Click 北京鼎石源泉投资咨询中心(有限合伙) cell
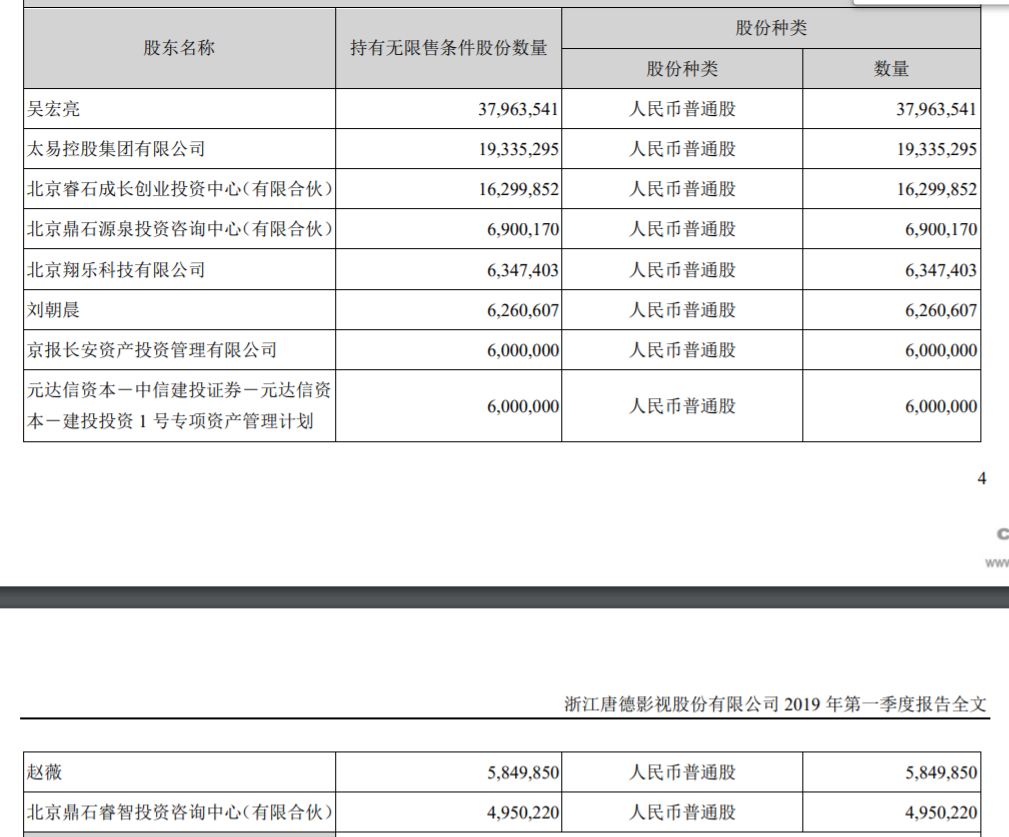 click(x=180, y=229)
